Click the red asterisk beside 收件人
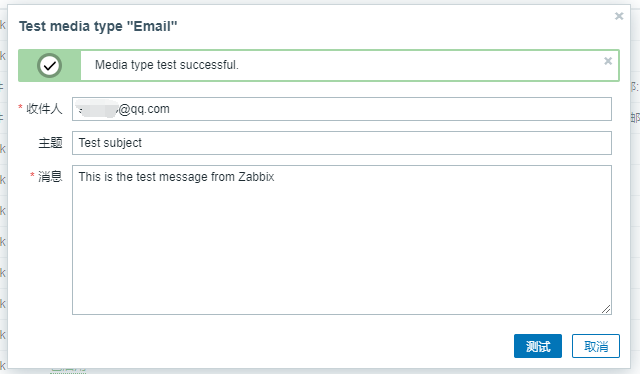The width and height of the screenshot is (640, 374). [x=20, y=107]
